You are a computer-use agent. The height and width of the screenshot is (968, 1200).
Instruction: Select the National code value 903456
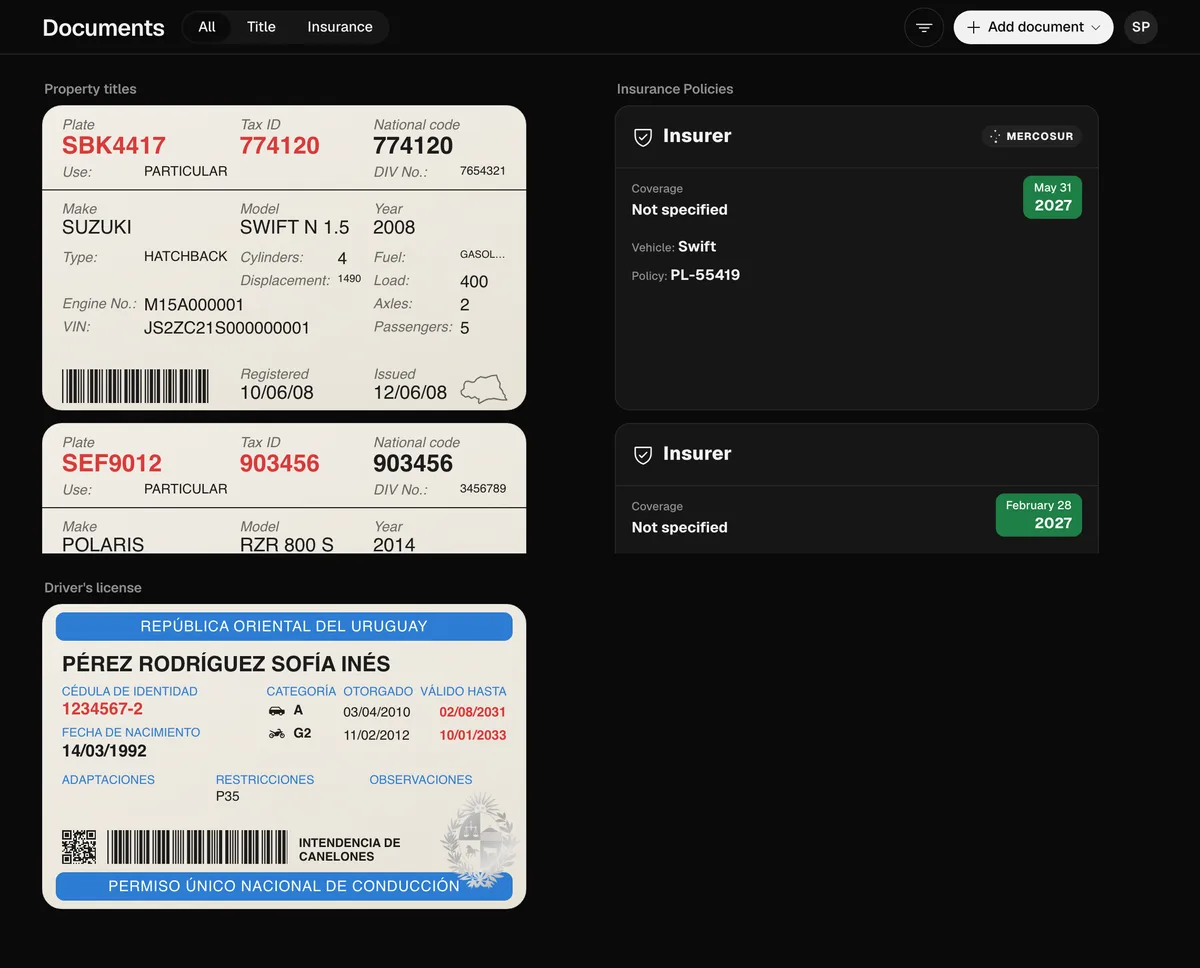pyautogui.click(x=413, y=464)
